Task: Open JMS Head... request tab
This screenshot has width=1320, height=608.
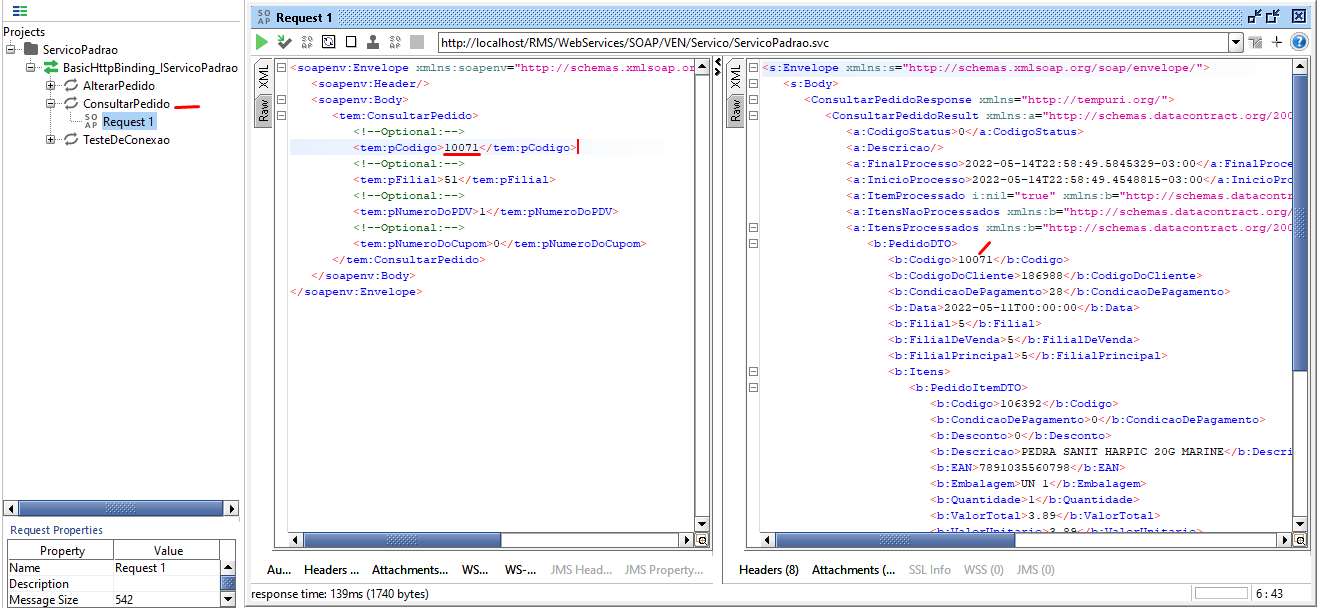Action: click(x=581, y=570)
